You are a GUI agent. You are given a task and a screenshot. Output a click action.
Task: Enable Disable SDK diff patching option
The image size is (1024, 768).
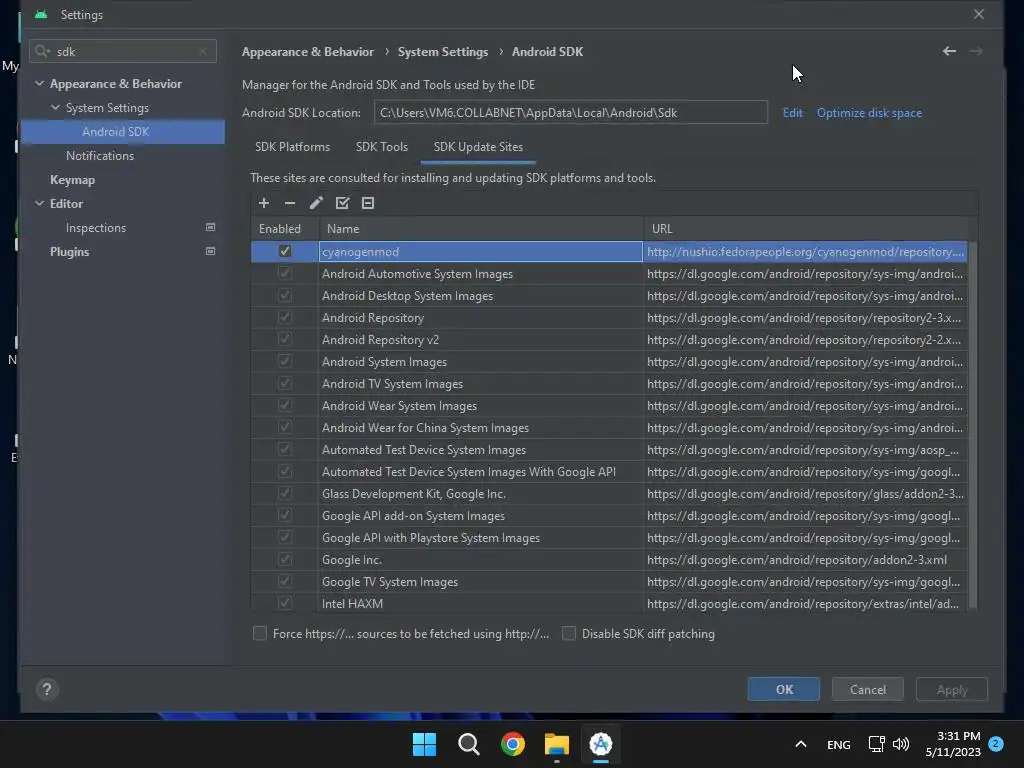[569, 633]
